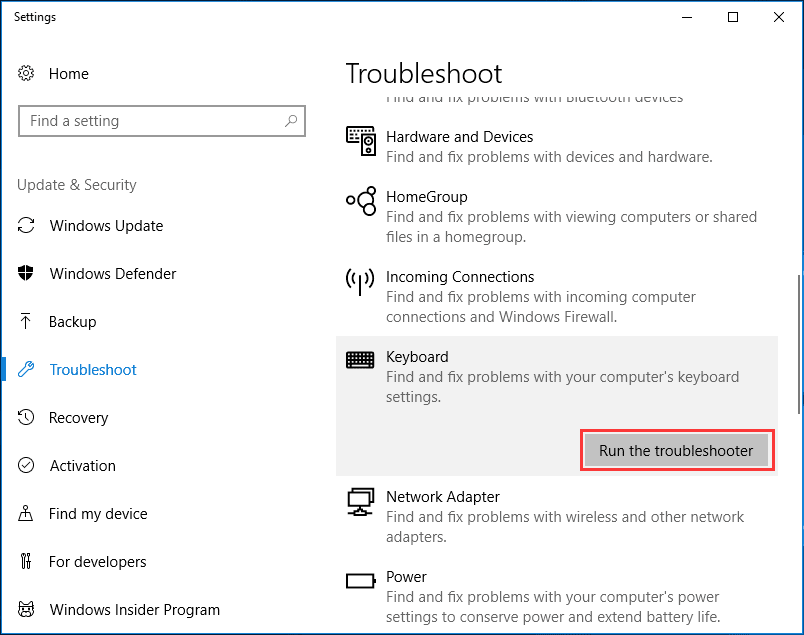
Task: Click the Hardware and Devices icon
Action: [x=360, y=141]
